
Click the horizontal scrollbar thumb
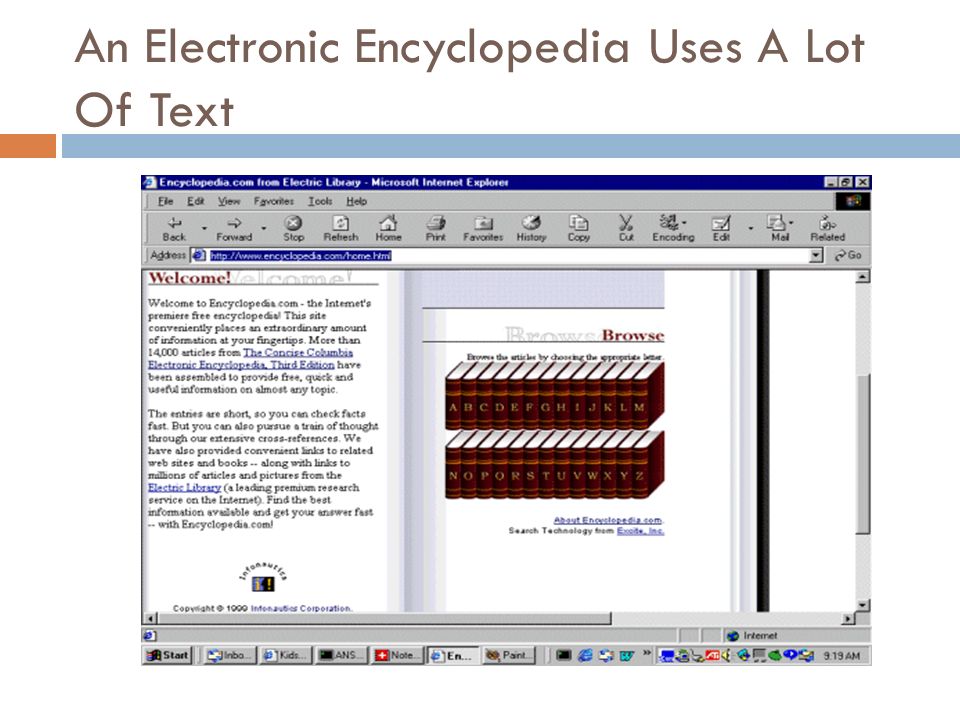(x=384, y=619)
